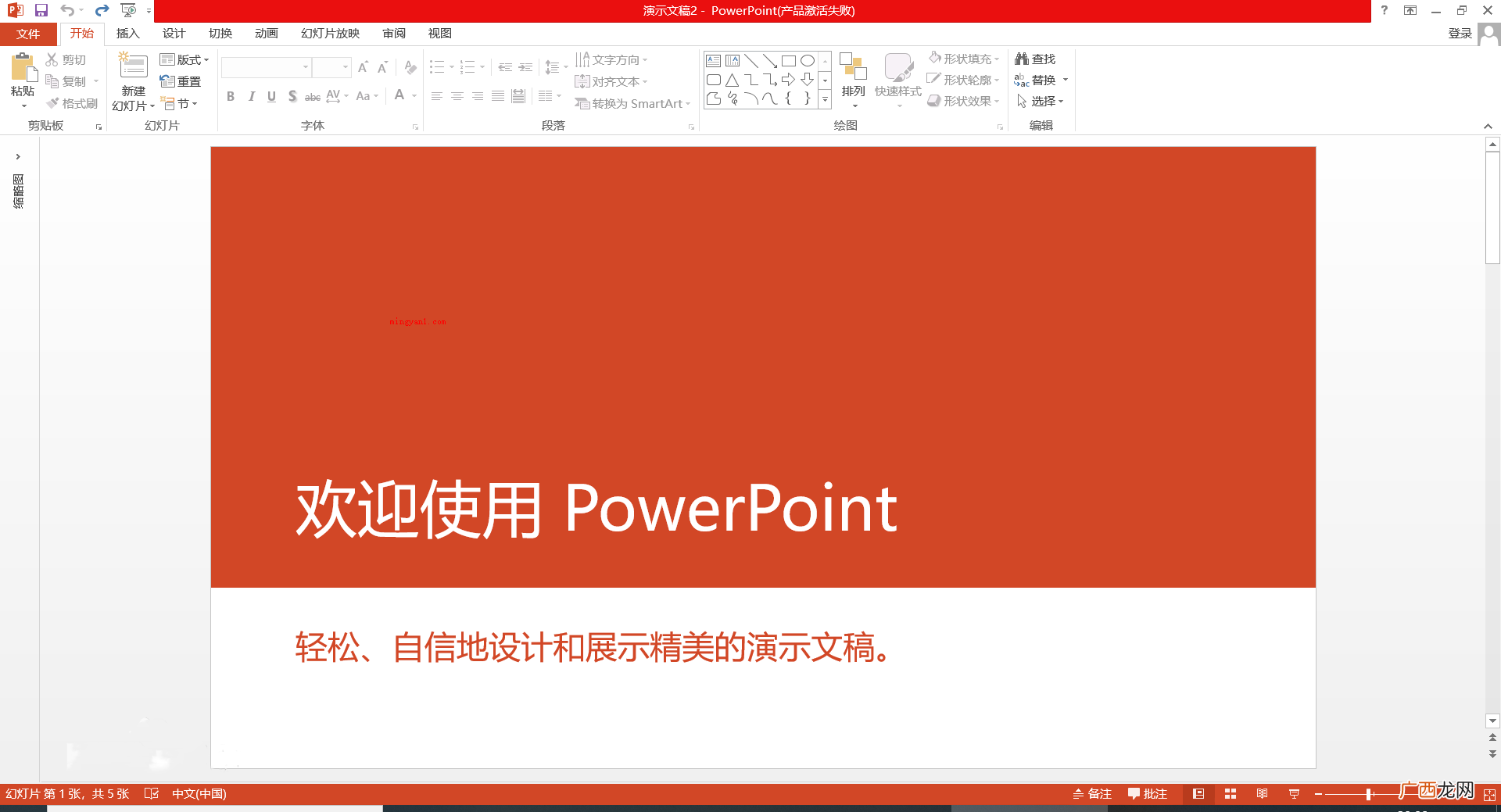The height and width of the screenshot is (812, 1501).
Task: Open the Notes pane from status bar
Action: (x=1091, y=794)
